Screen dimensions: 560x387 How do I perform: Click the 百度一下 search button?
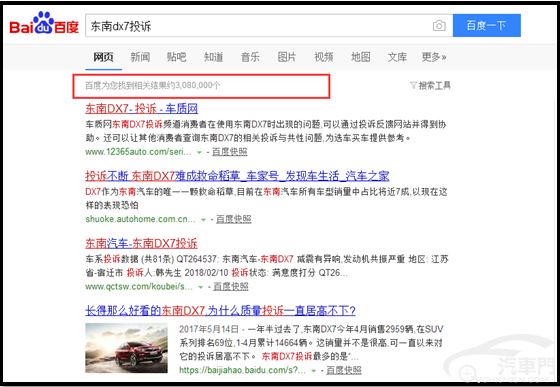click(x=486, y=25)
